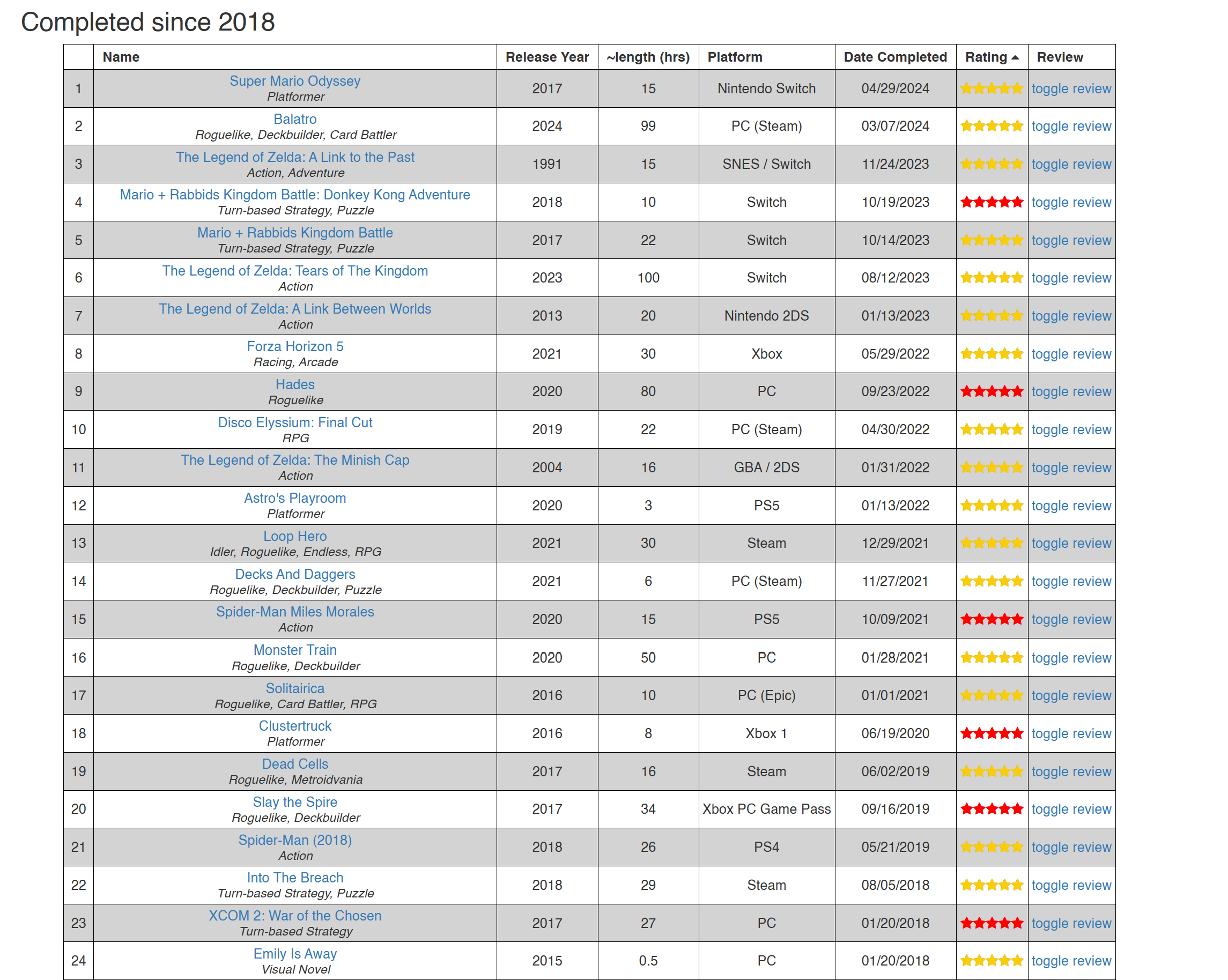Click the Rating column sort arrow
The height and width of the screenshot is (980, 1228).
[1015, 57]
